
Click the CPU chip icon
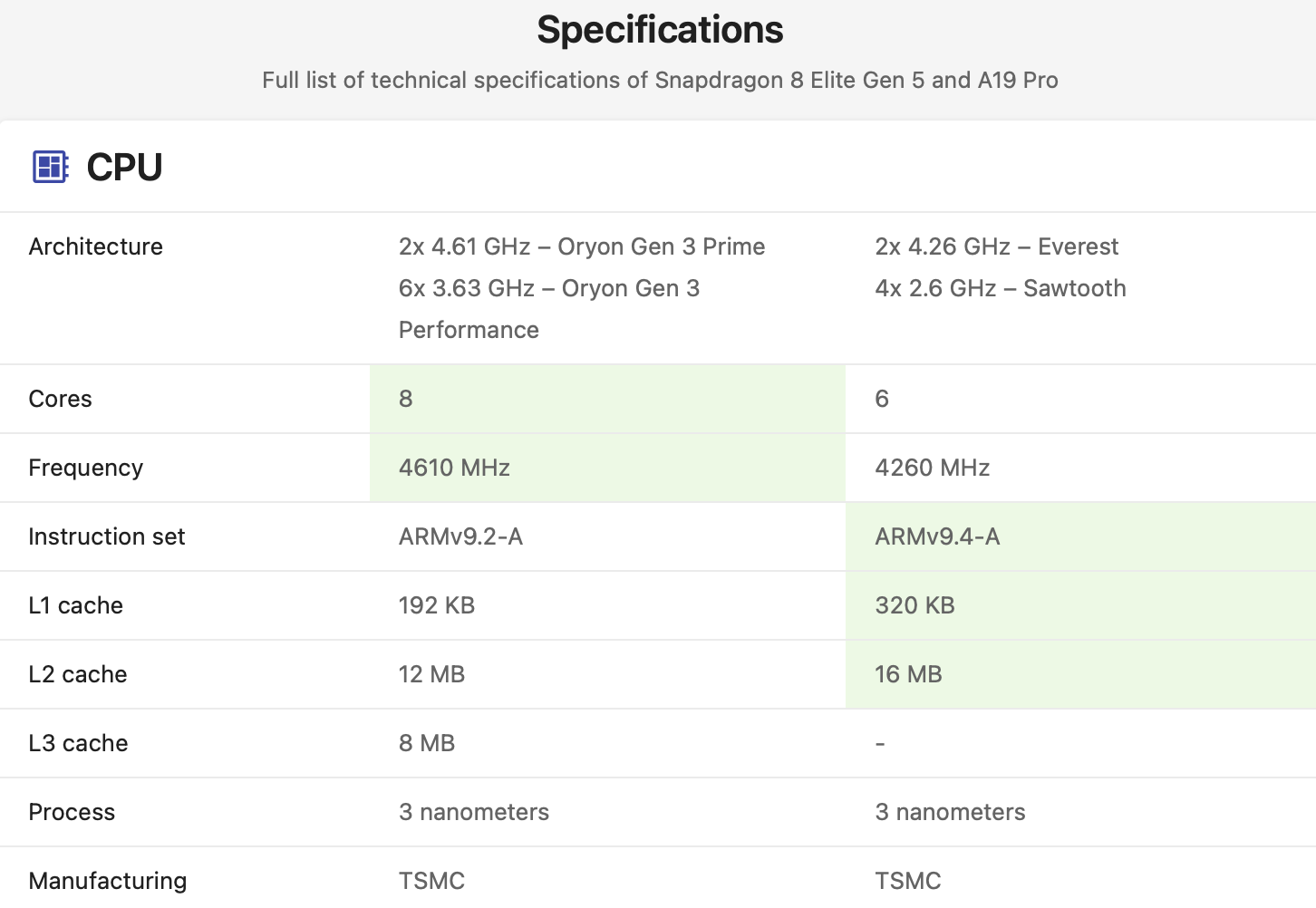click(50, 167)
